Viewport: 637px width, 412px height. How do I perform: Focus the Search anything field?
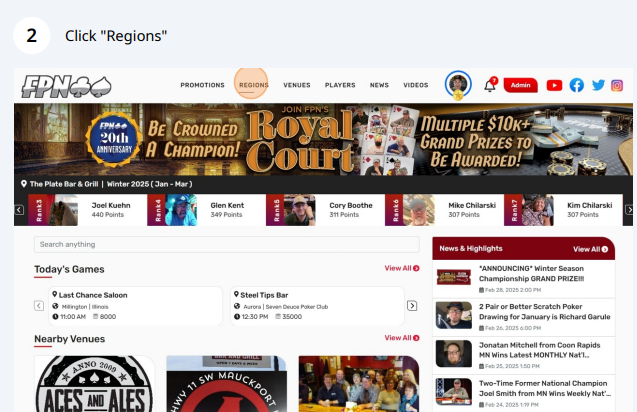[x=227, y=244]
